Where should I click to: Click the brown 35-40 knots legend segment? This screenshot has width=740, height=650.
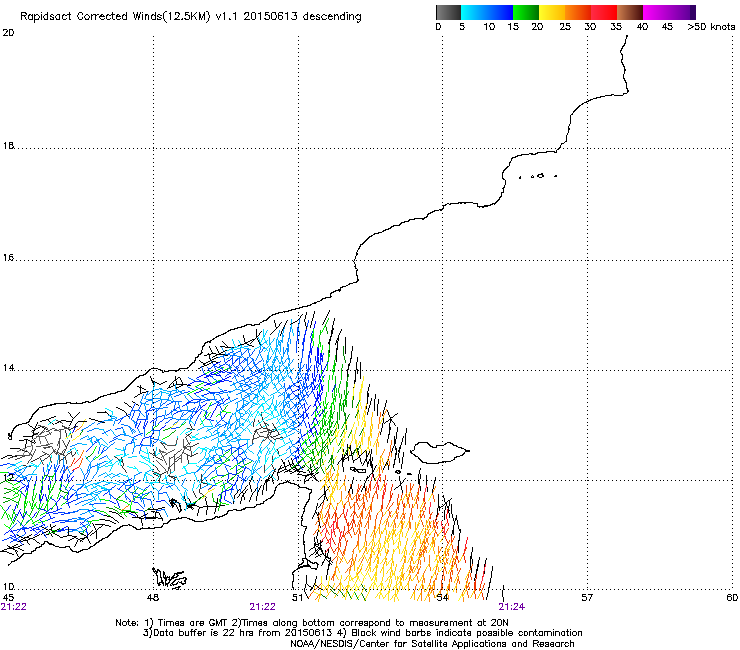(x=630, y=12)
